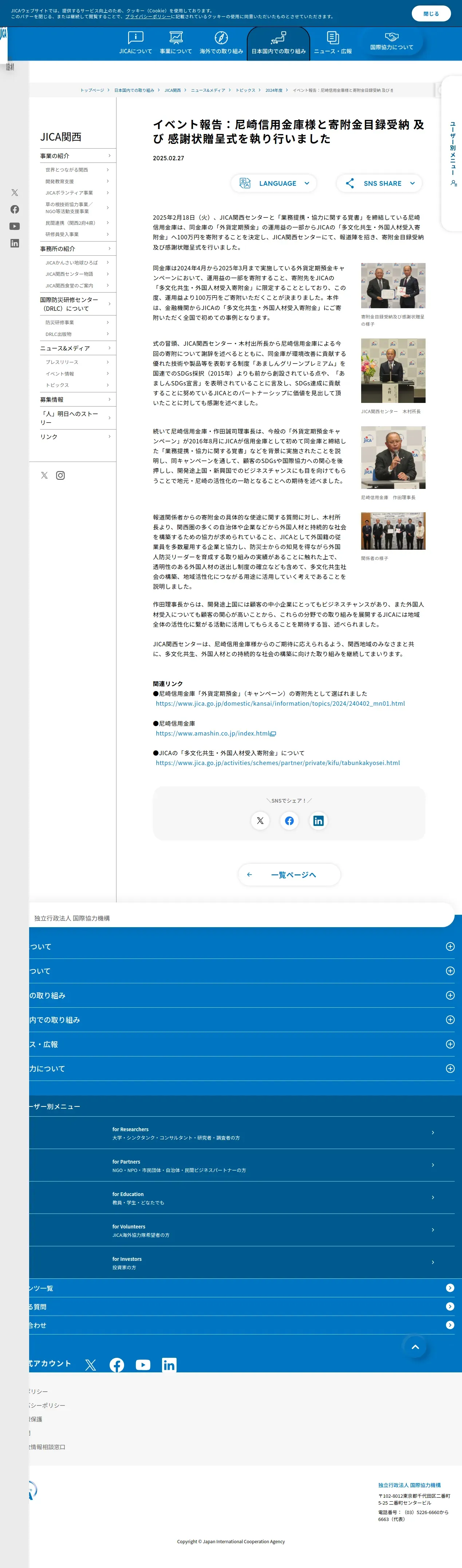Click the Facebook icon in left floating bar
This screenshot has width=462, height=1568.
pyautogui.click(x=15, y=209)
